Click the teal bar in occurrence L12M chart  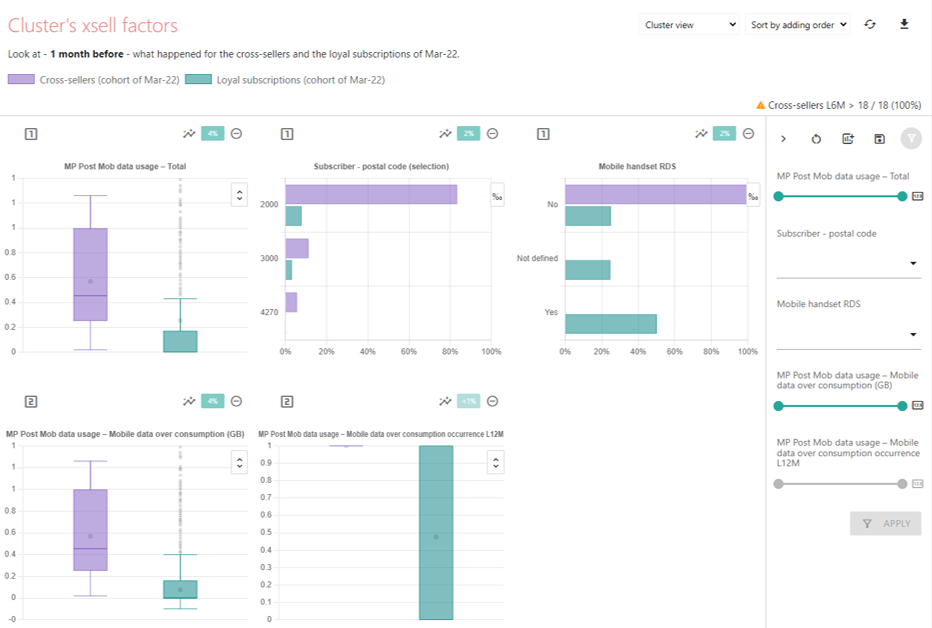click(436, 532)
